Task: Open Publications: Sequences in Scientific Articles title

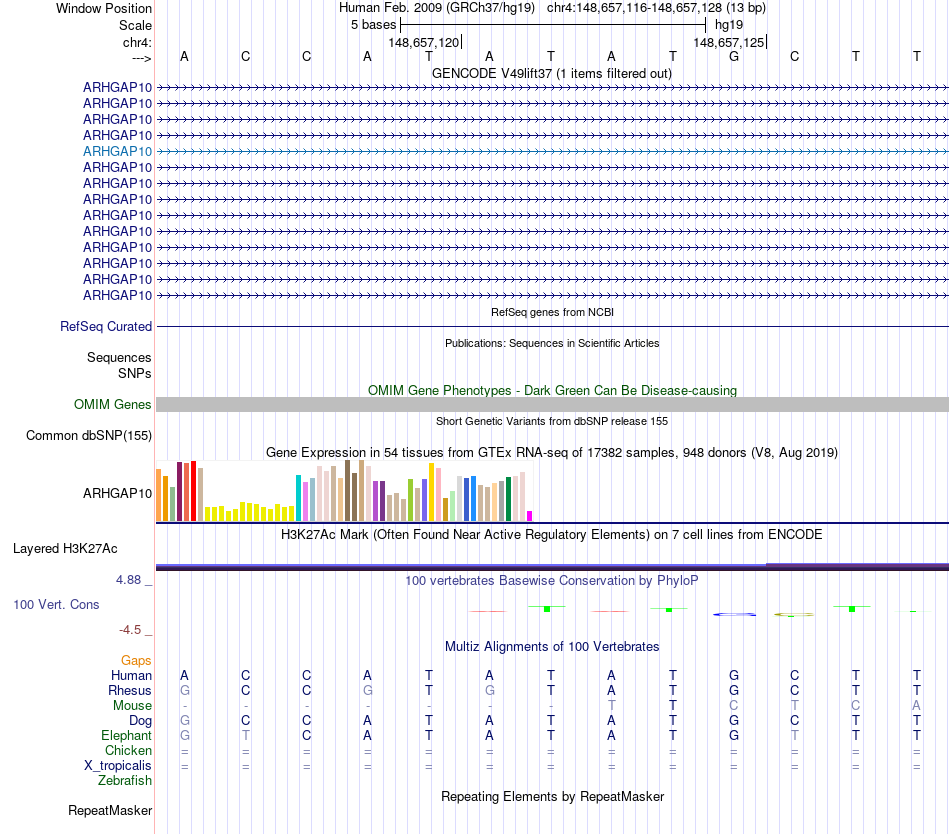Action: click(x=552, y=343)
